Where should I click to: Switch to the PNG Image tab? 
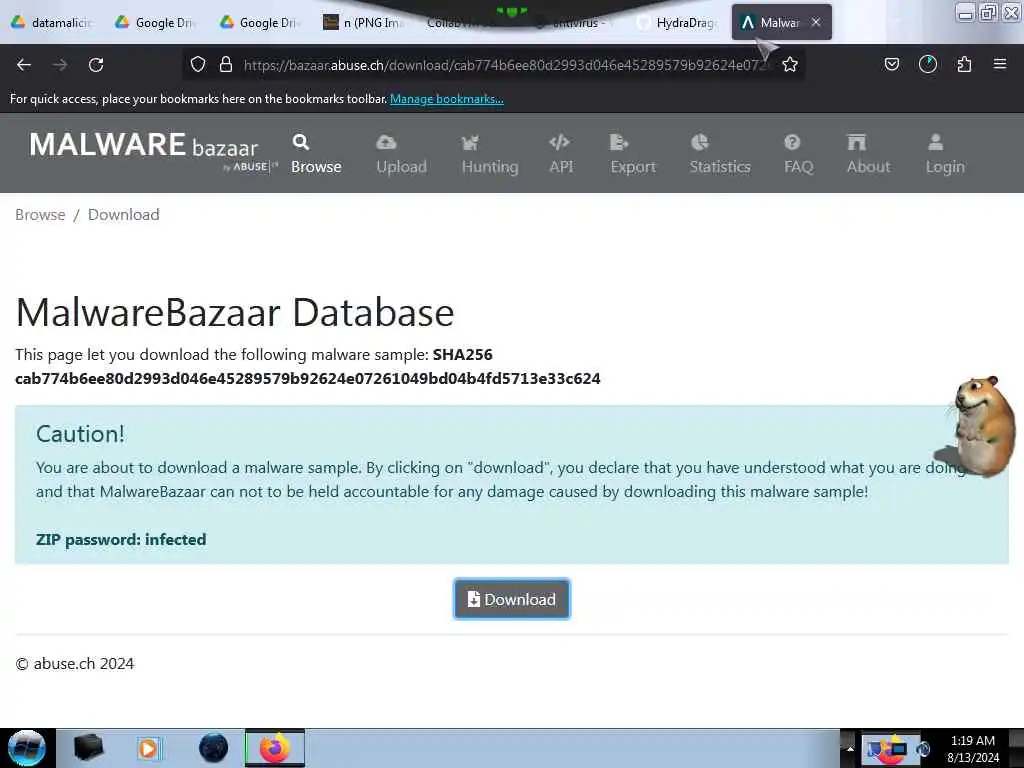(364, 22)
